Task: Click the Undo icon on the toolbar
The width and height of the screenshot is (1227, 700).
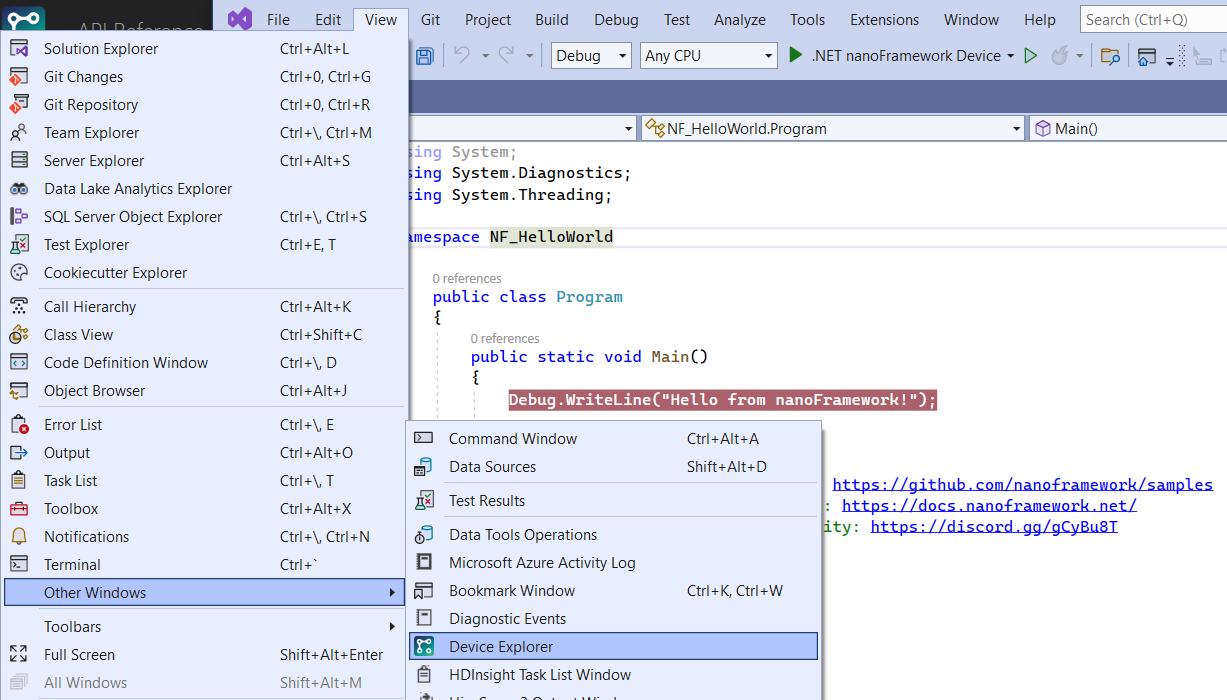Action: pos(461,57)
